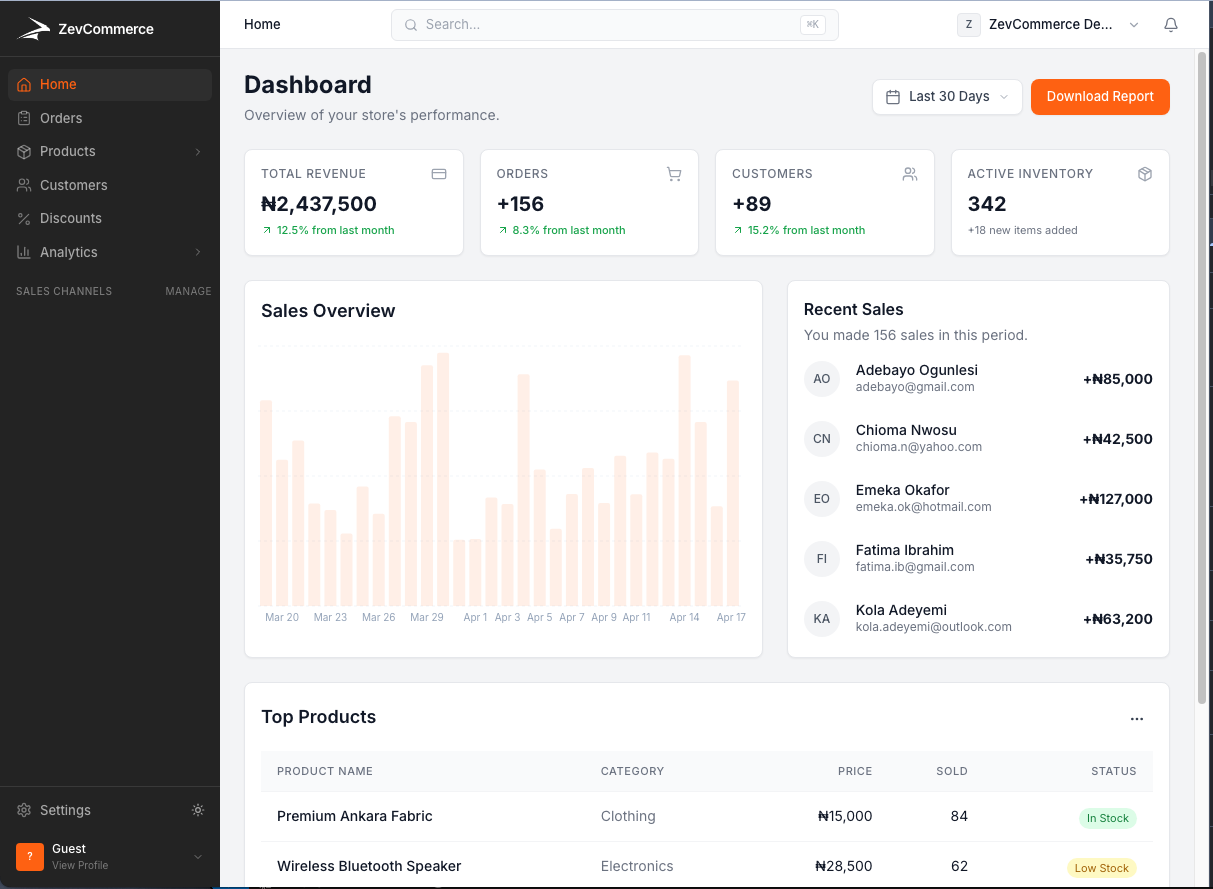
Task: Click Chioma Nwosu customer name
Action: pyautogui.click(x=906, y=430)
